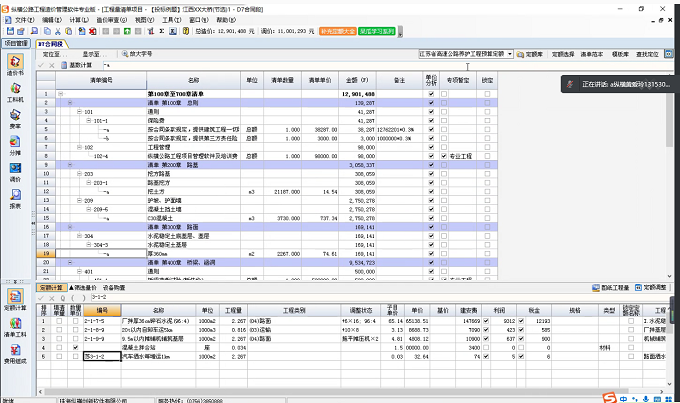Click the 定额选择 button
This screenshot has height=403, width=680.
(563, 54)
